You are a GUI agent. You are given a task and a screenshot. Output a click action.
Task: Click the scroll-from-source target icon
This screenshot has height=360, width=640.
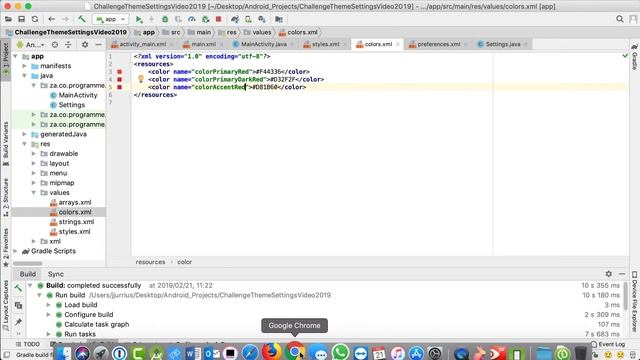pos(55,44)
